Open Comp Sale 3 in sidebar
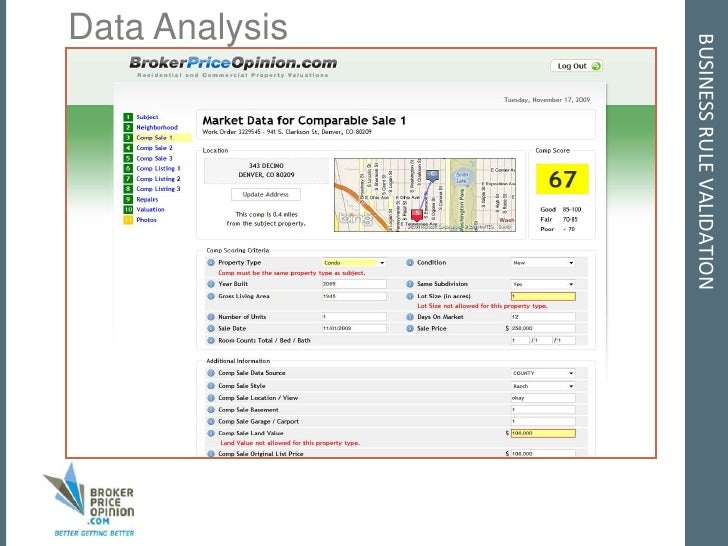 pos(154,158)
